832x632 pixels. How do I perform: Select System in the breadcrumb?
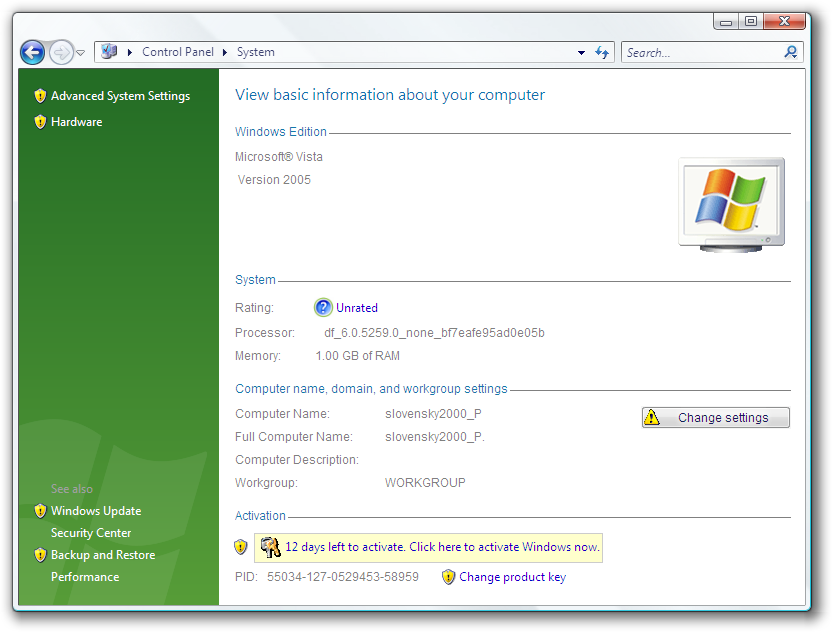(x=256, y=52)
